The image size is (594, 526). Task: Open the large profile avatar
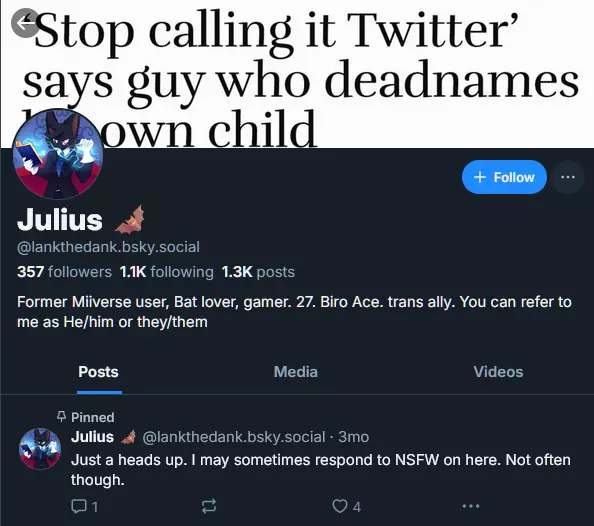coord(58,154)
